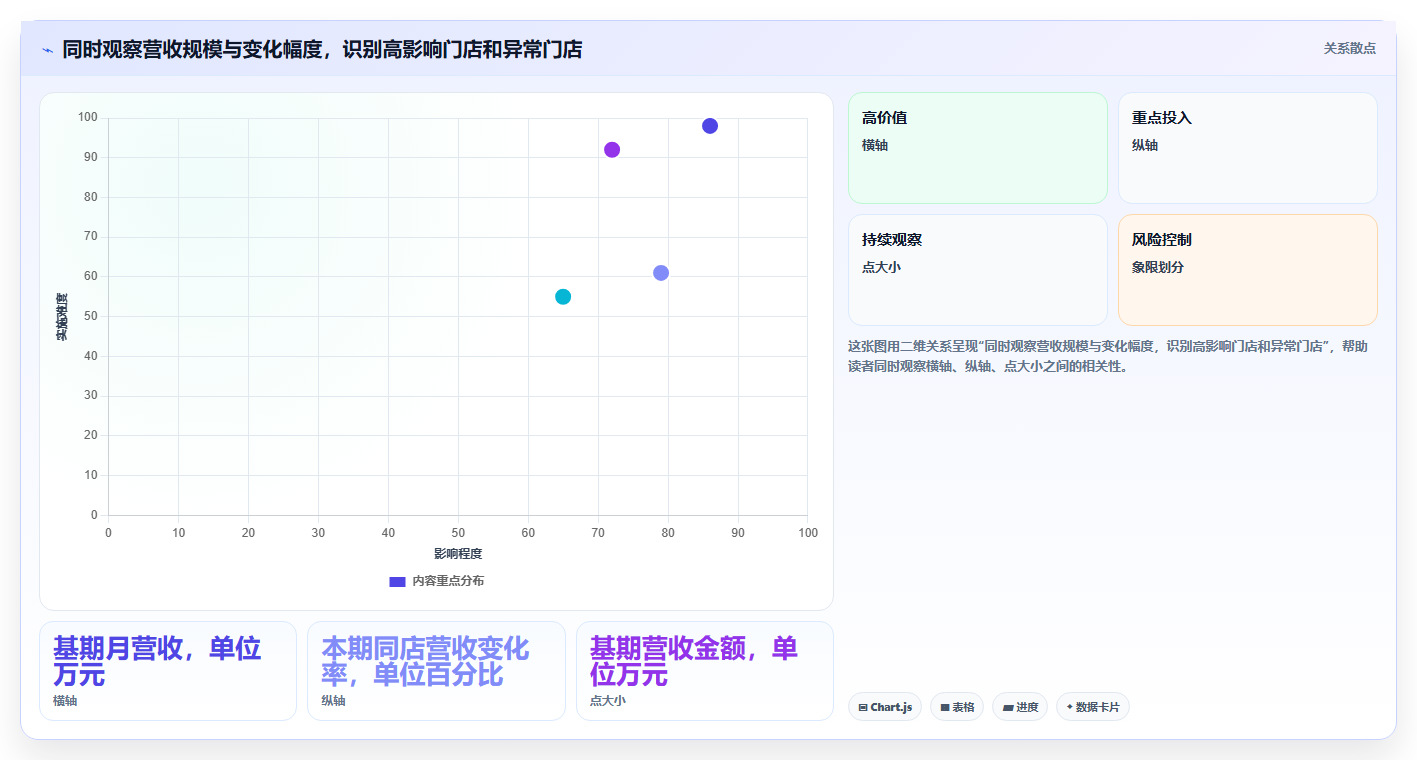Click the 数据卡片 tag
Image resolution: width=1417 pixels, height=760 pixels.
(x=1092, y=707)
